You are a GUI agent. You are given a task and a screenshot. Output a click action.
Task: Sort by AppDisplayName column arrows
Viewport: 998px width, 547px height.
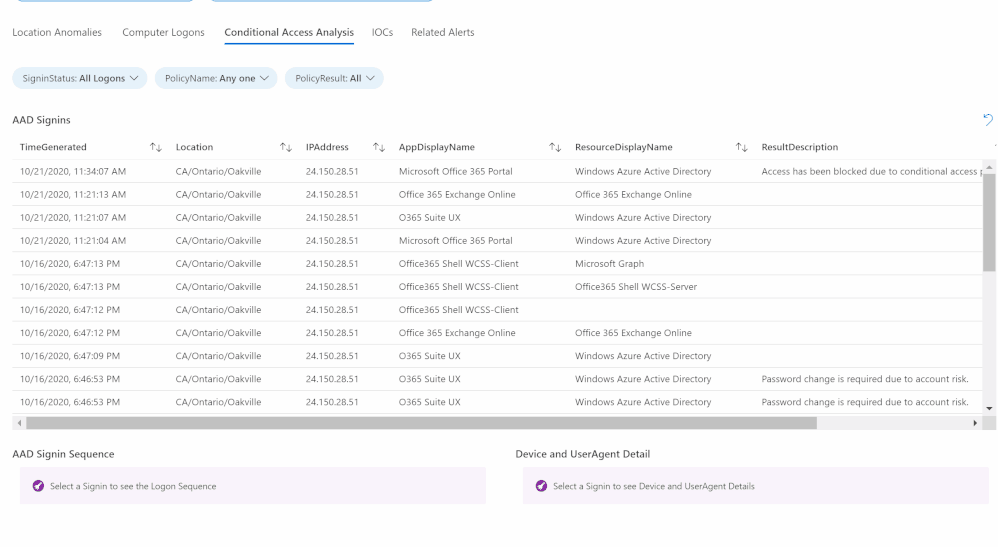[x=555, y=147]
